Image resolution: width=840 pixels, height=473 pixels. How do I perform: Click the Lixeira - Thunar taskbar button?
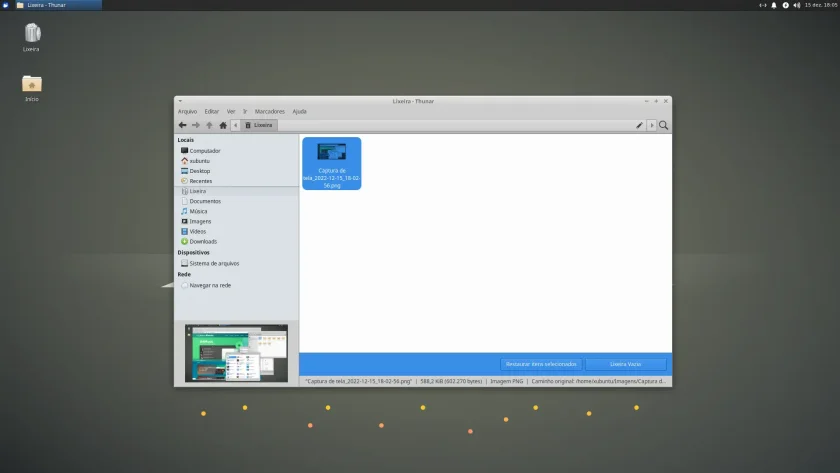click(57, 5)
